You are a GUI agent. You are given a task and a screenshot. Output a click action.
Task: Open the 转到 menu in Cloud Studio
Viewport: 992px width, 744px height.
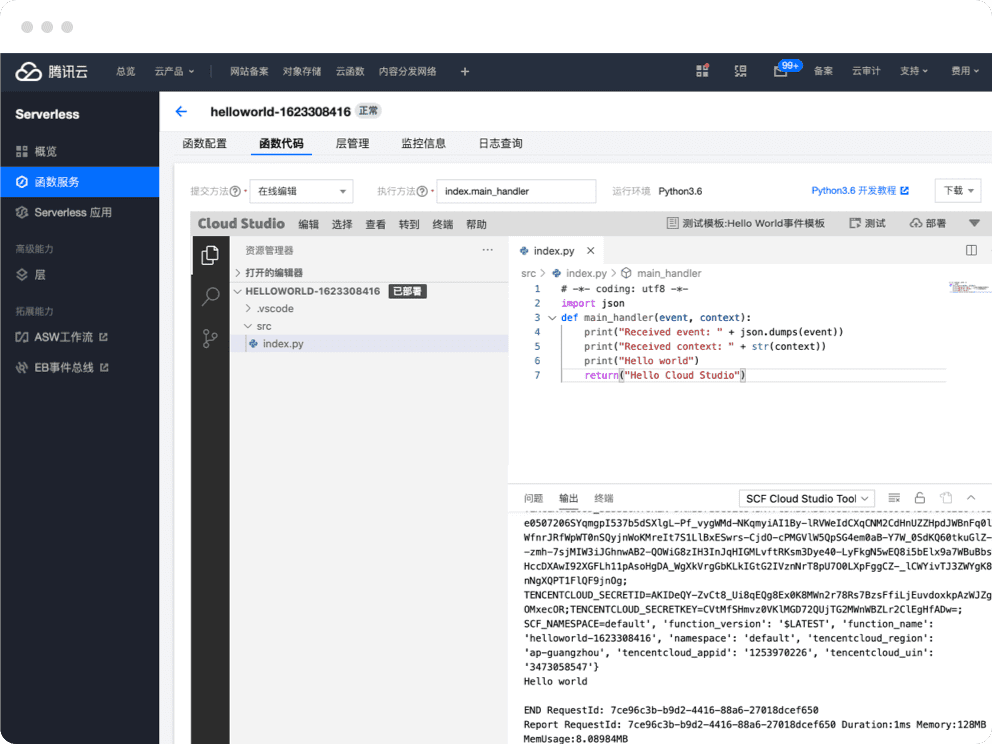click(x=409, y=224)
